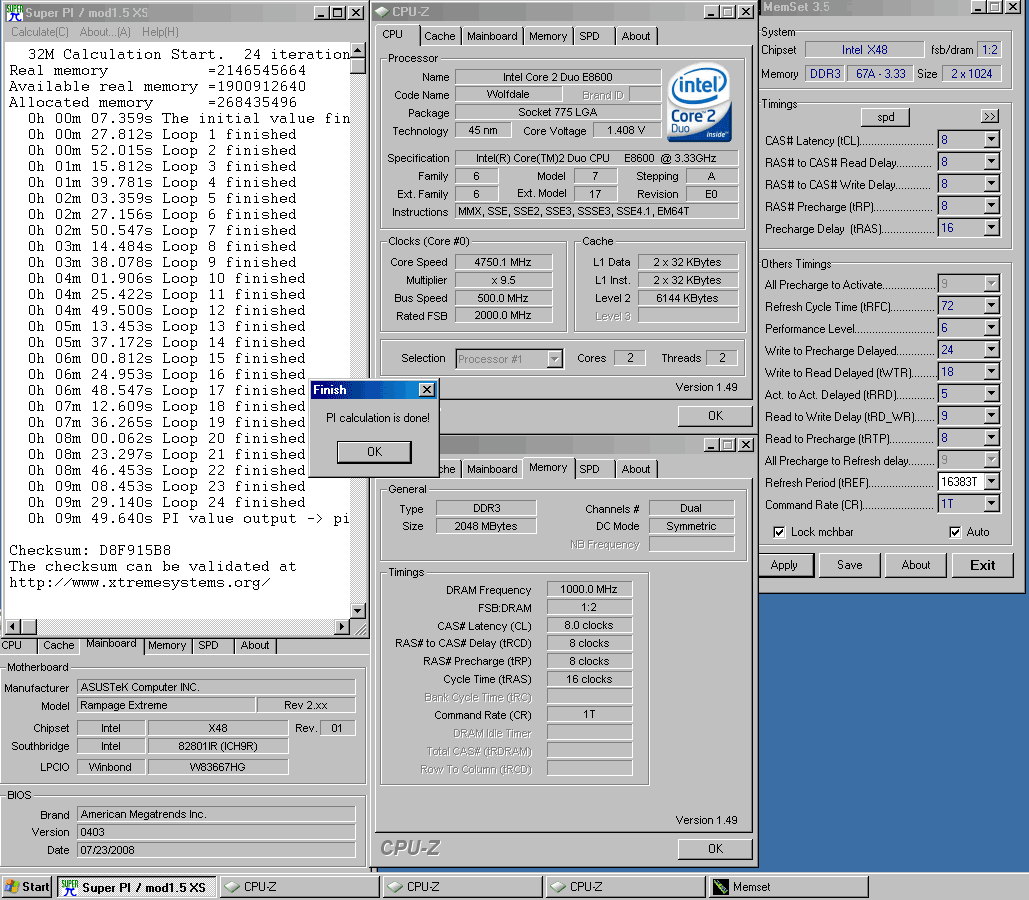Click Exit in MemSet
This screenshot has height=900, width=1029.
pyautogui.click(x=982, y=565)
